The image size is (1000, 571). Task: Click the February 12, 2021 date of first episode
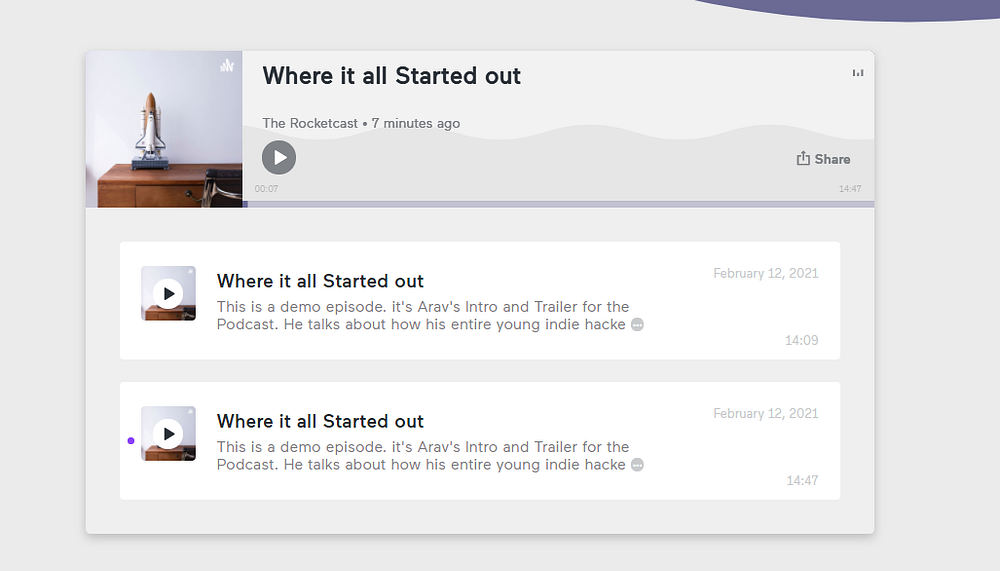pos(765,273)
